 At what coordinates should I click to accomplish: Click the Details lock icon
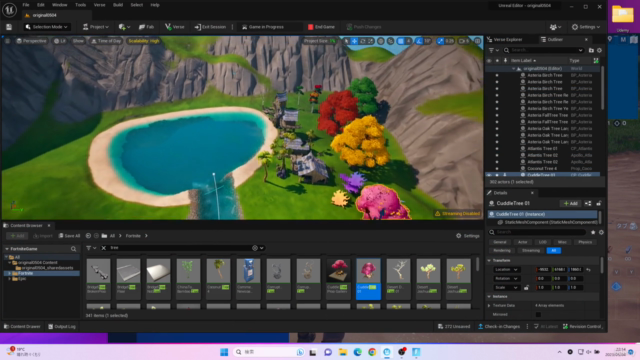[x=599, y=203]
